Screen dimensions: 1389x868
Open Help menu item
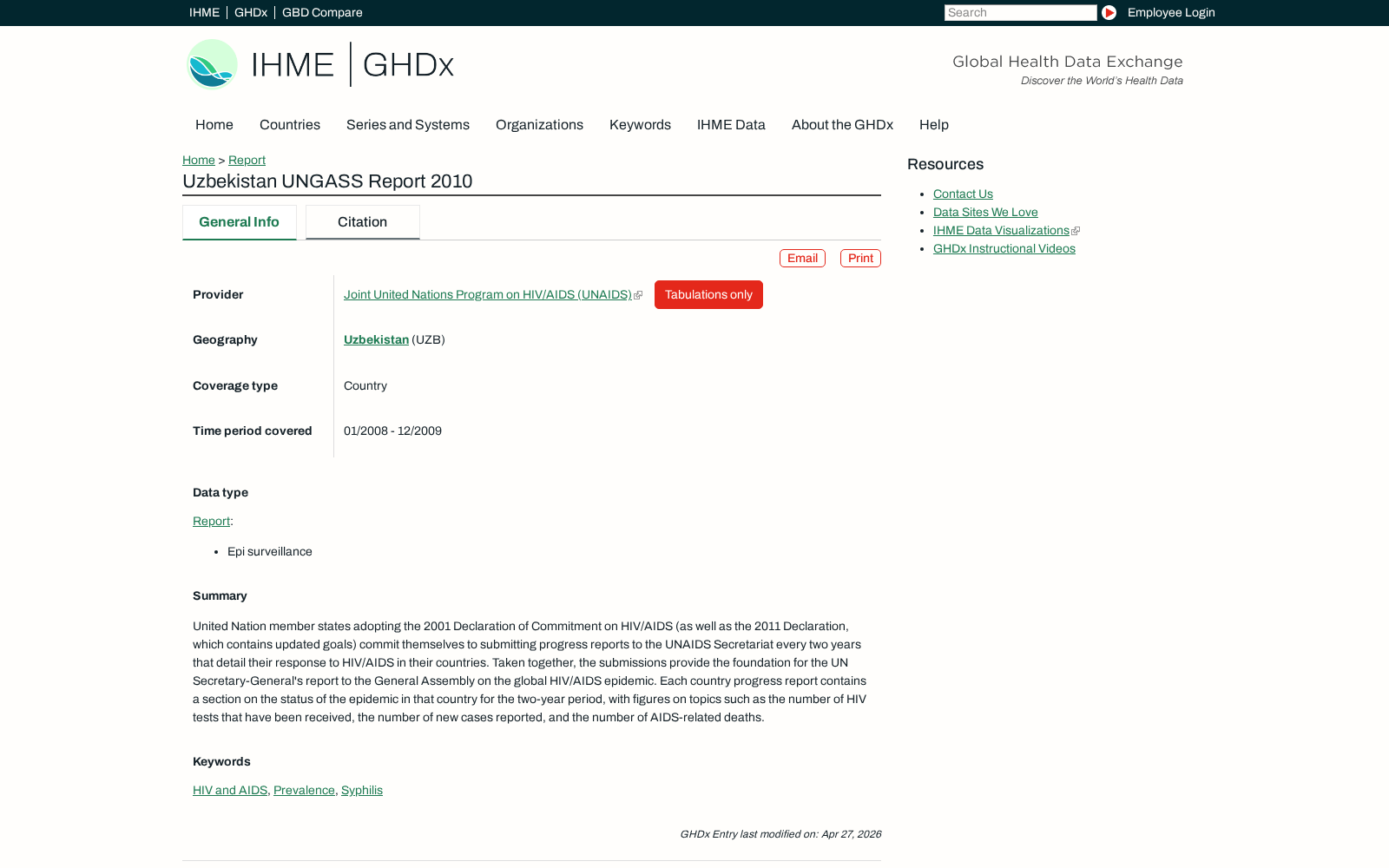(934, 125)
